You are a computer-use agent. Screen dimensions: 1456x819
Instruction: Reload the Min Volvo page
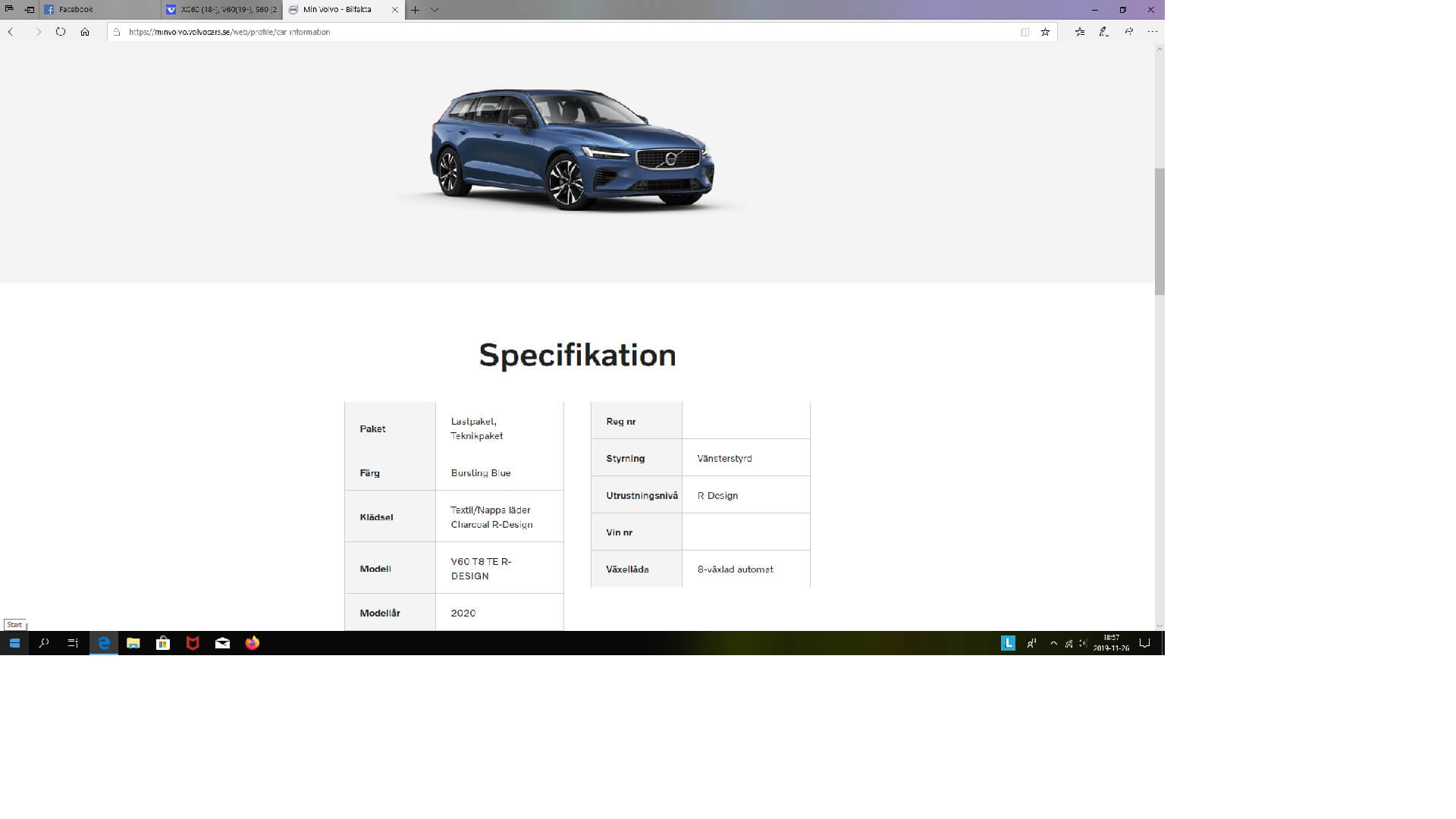(x=61, y=32)
